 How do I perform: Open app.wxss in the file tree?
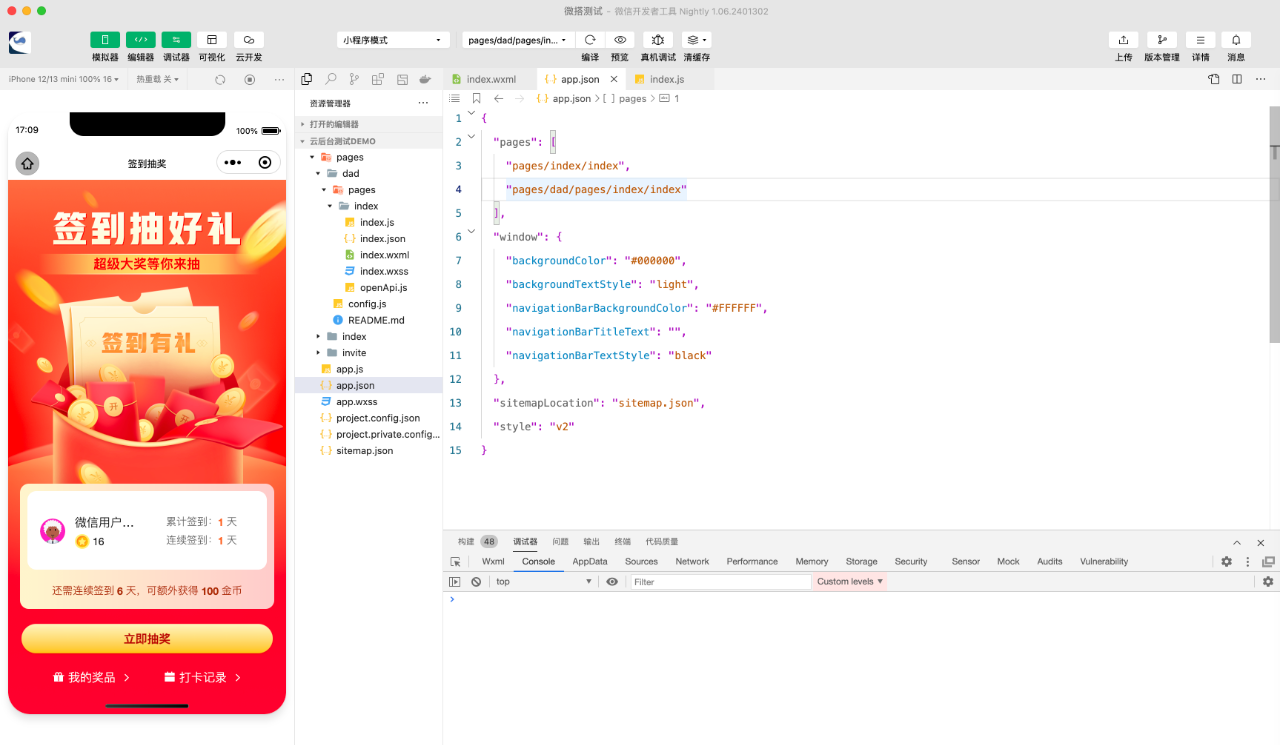(369, 402)
